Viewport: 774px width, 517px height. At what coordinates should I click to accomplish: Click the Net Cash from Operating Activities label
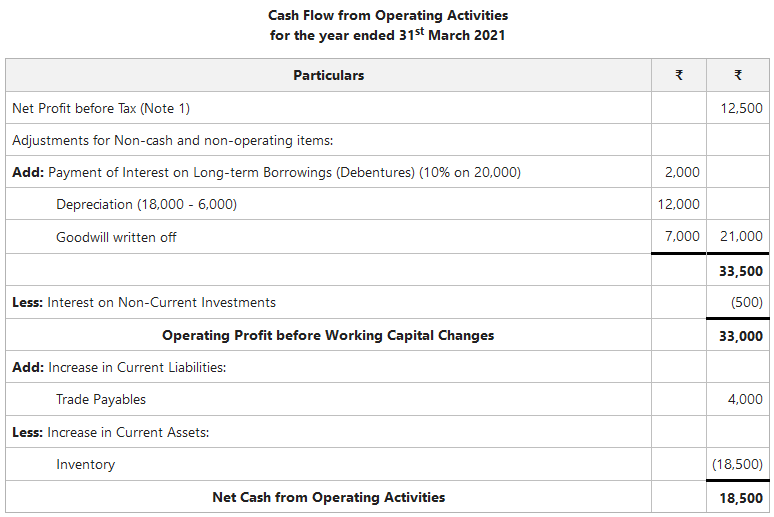[x=328, y=497]
